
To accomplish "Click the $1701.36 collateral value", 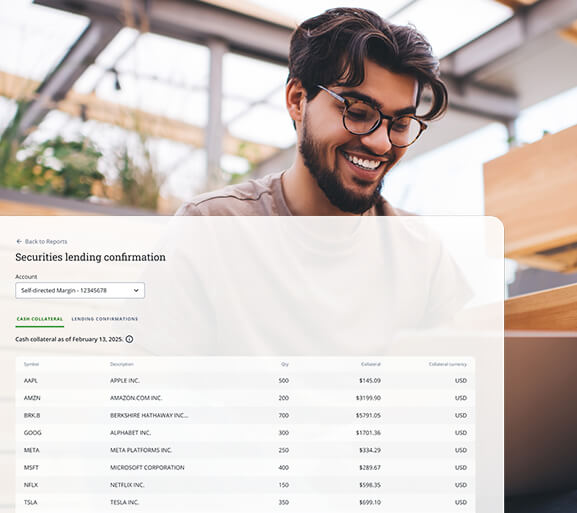I will [368, 433].
